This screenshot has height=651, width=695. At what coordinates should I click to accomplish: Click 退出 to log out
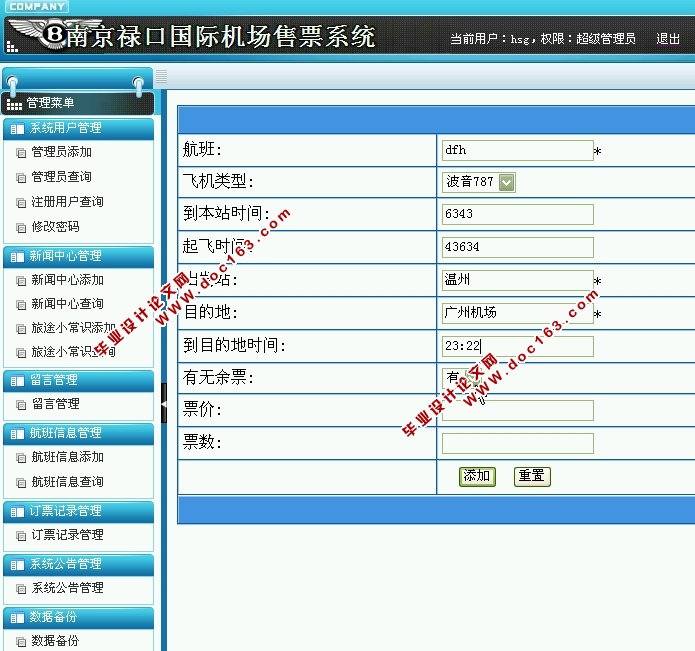tap(668, 39)
